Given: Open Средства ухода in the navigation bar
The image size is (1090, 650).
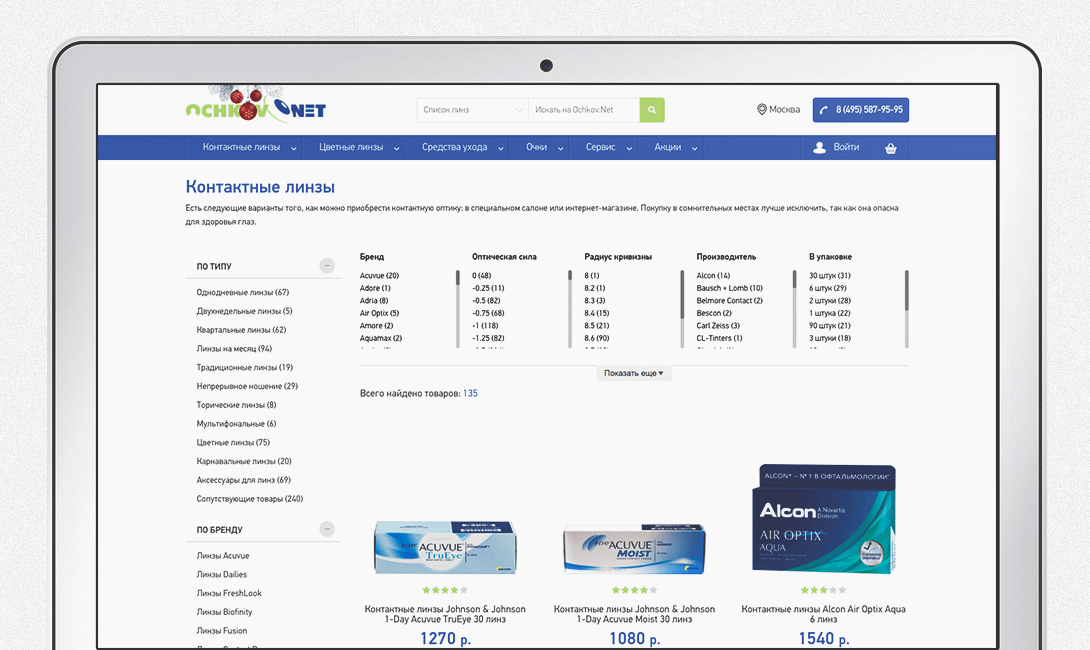Looking at the screenshot, I should tap(454, 147).
